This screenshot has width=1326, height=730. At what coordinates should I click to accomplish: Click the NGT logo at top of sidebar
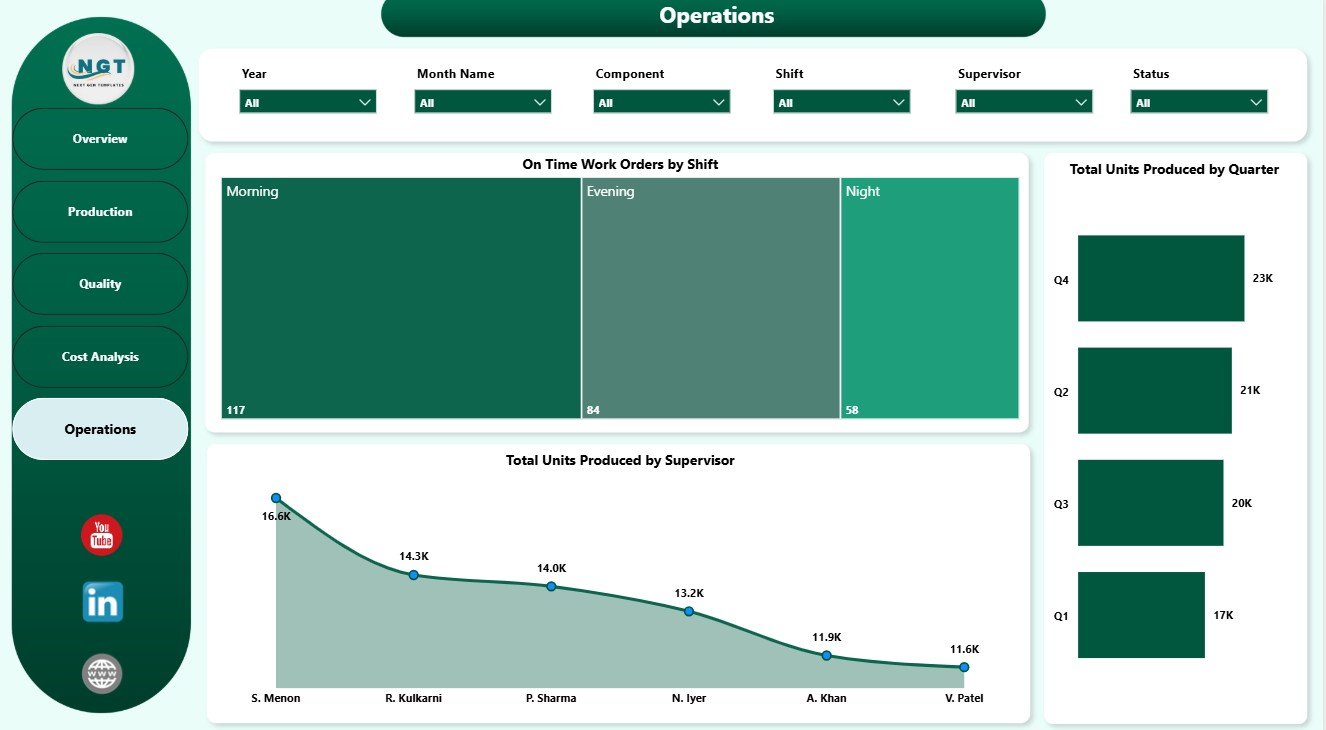tap(99, 68)
